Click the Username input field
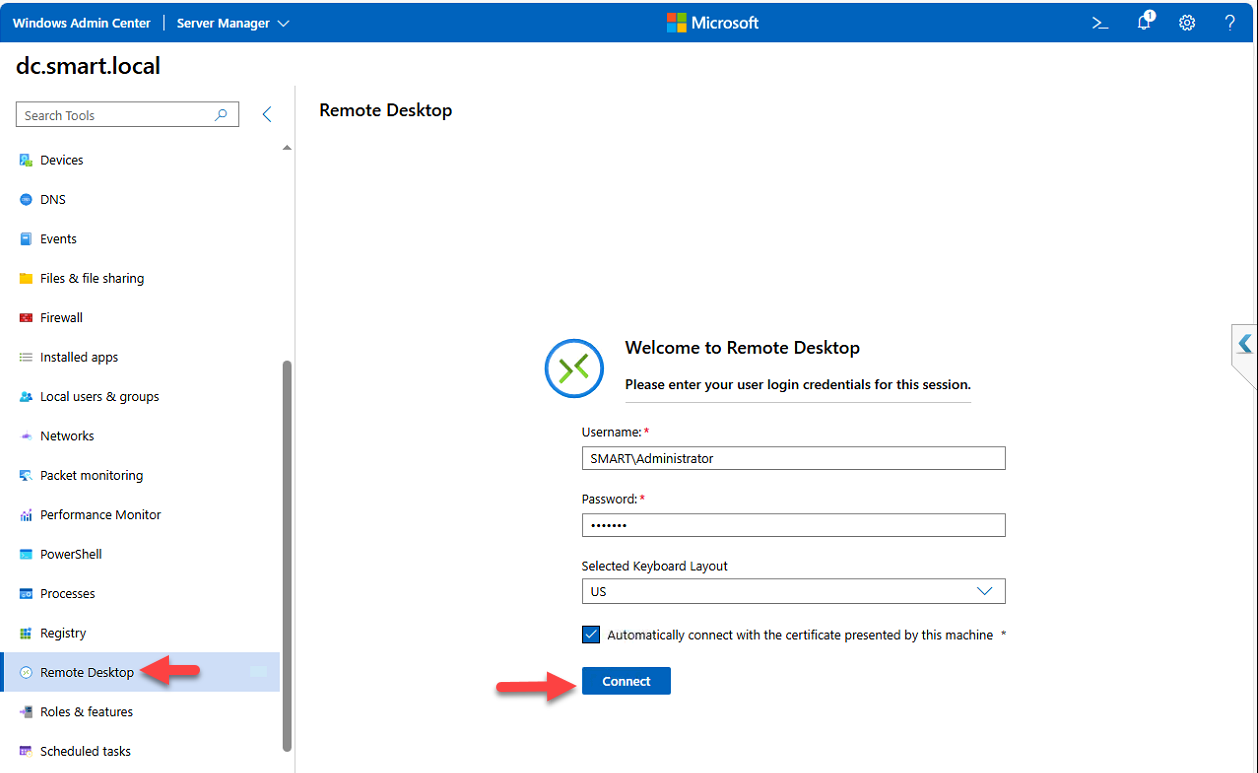The image size is (1258, 773). (x=793, y=458)
